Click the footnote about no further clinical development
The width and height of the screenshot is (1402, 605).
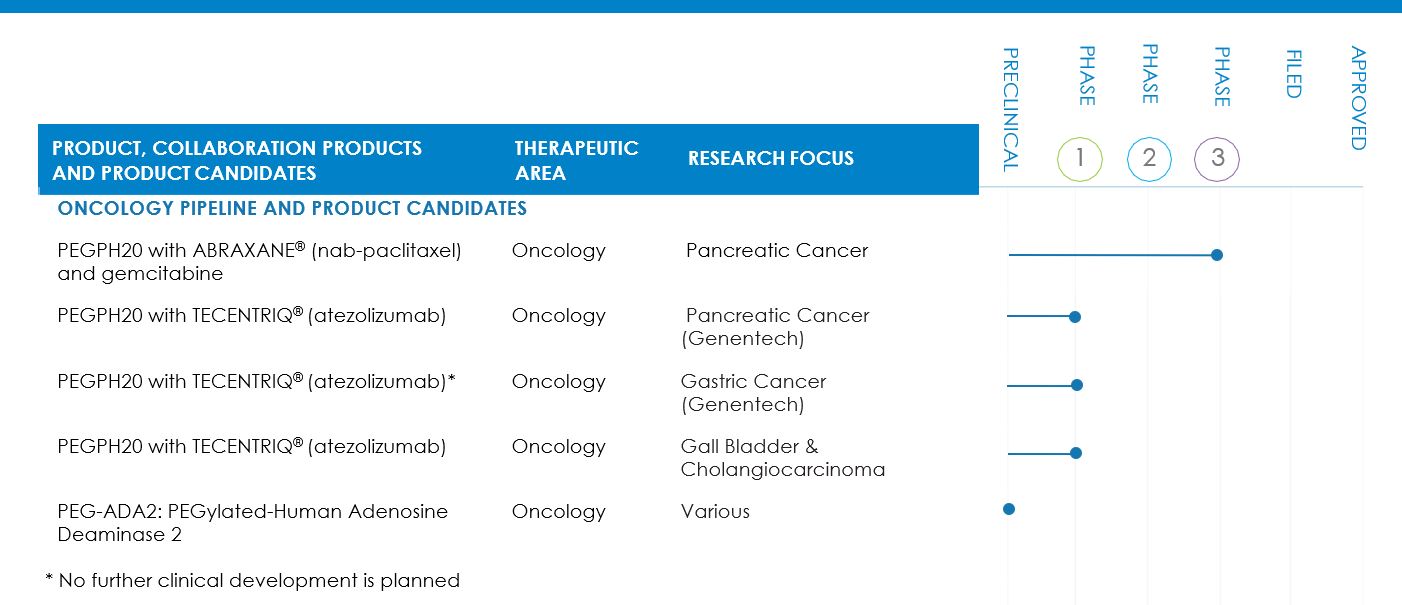click(x=253, y=580)
